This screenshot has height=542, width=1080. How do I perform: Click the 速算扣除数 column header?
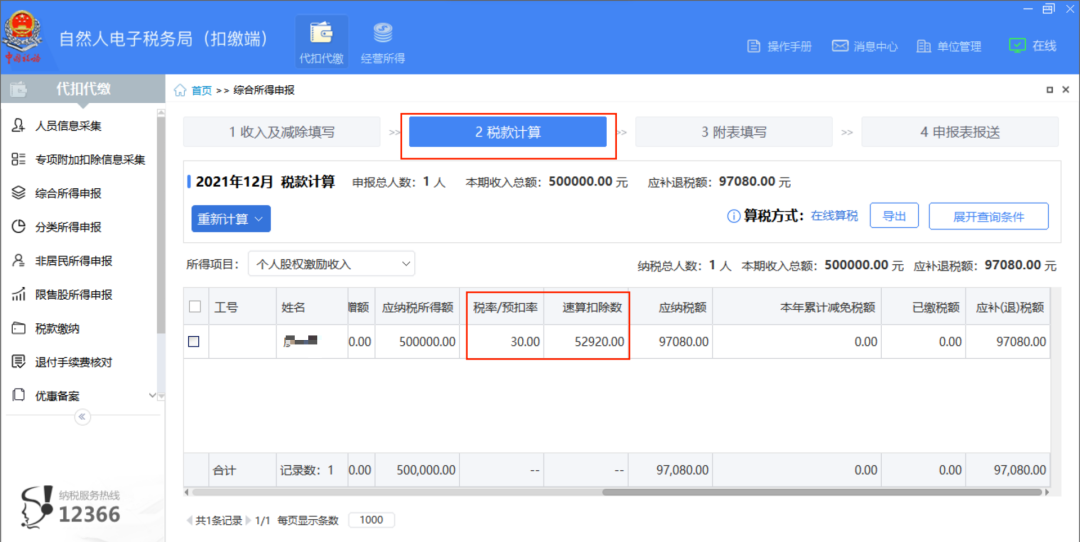click(x=586, y=307)
